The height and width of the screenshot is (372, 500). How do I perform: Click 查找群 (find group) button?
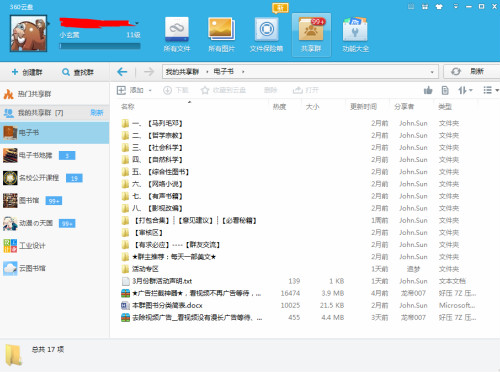point(78,72)
